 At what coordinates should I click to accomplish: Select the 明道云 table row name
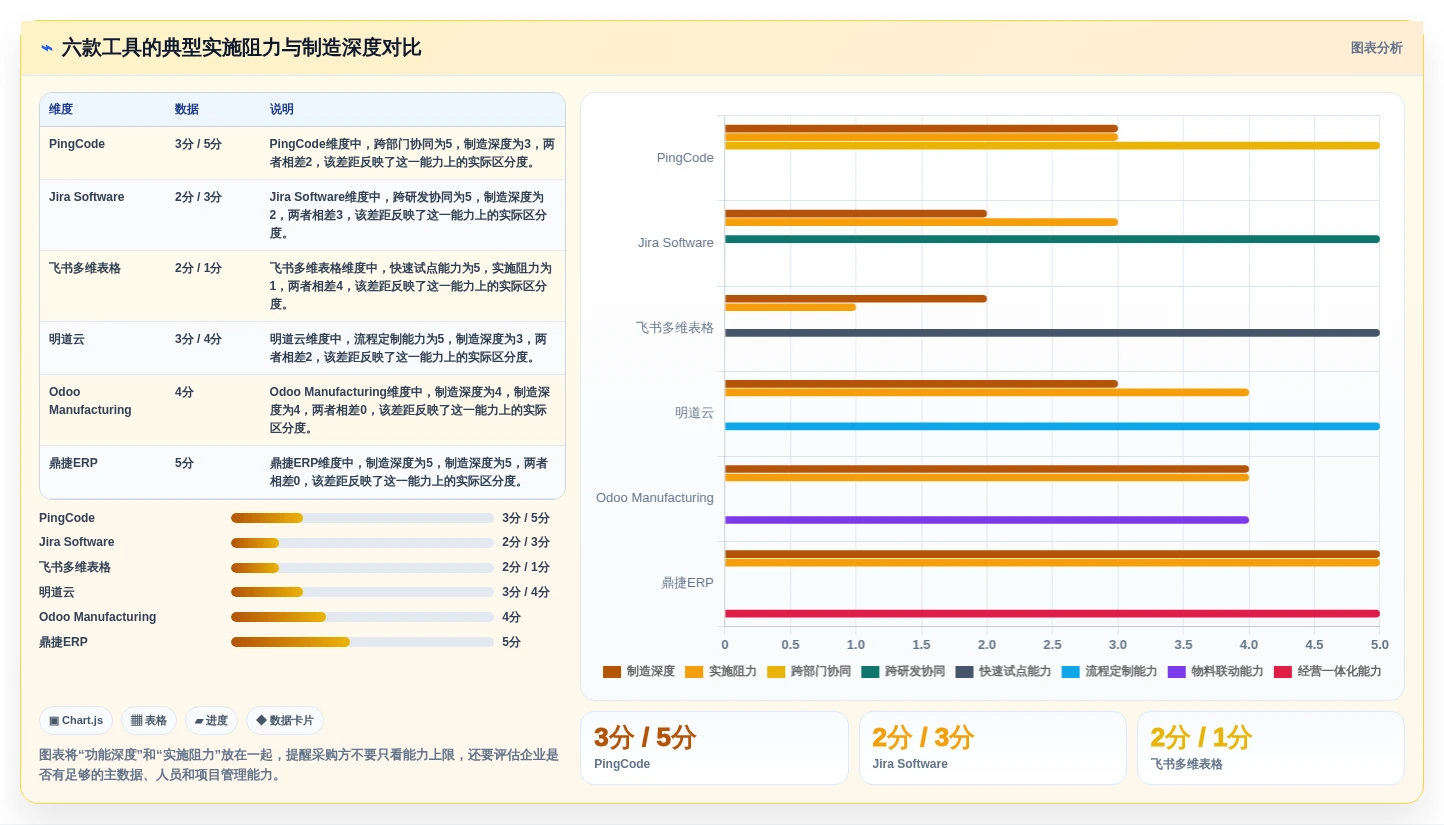click(x=67, y=339)
